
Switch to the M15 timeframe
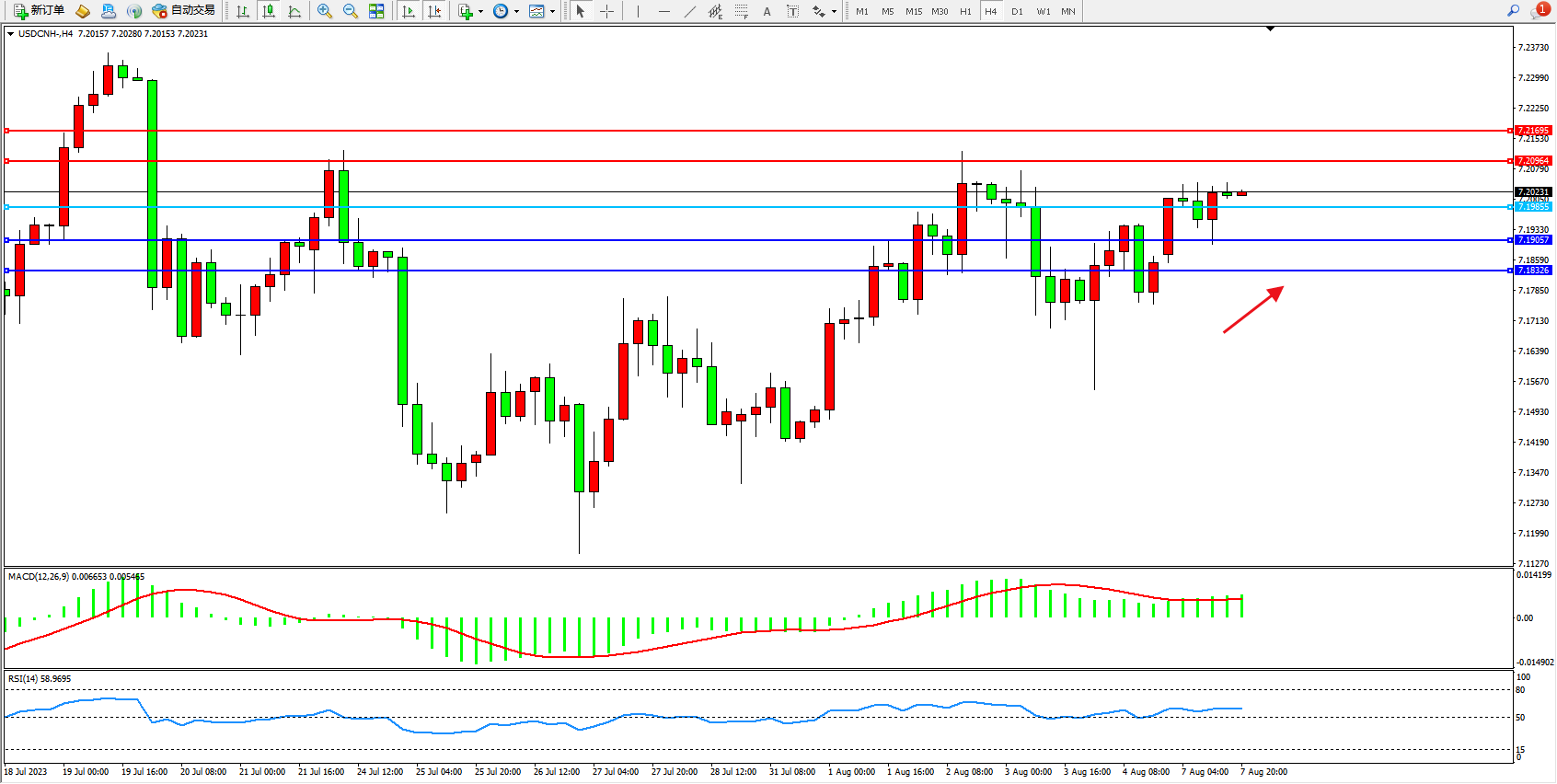click(x=913, y=11)
